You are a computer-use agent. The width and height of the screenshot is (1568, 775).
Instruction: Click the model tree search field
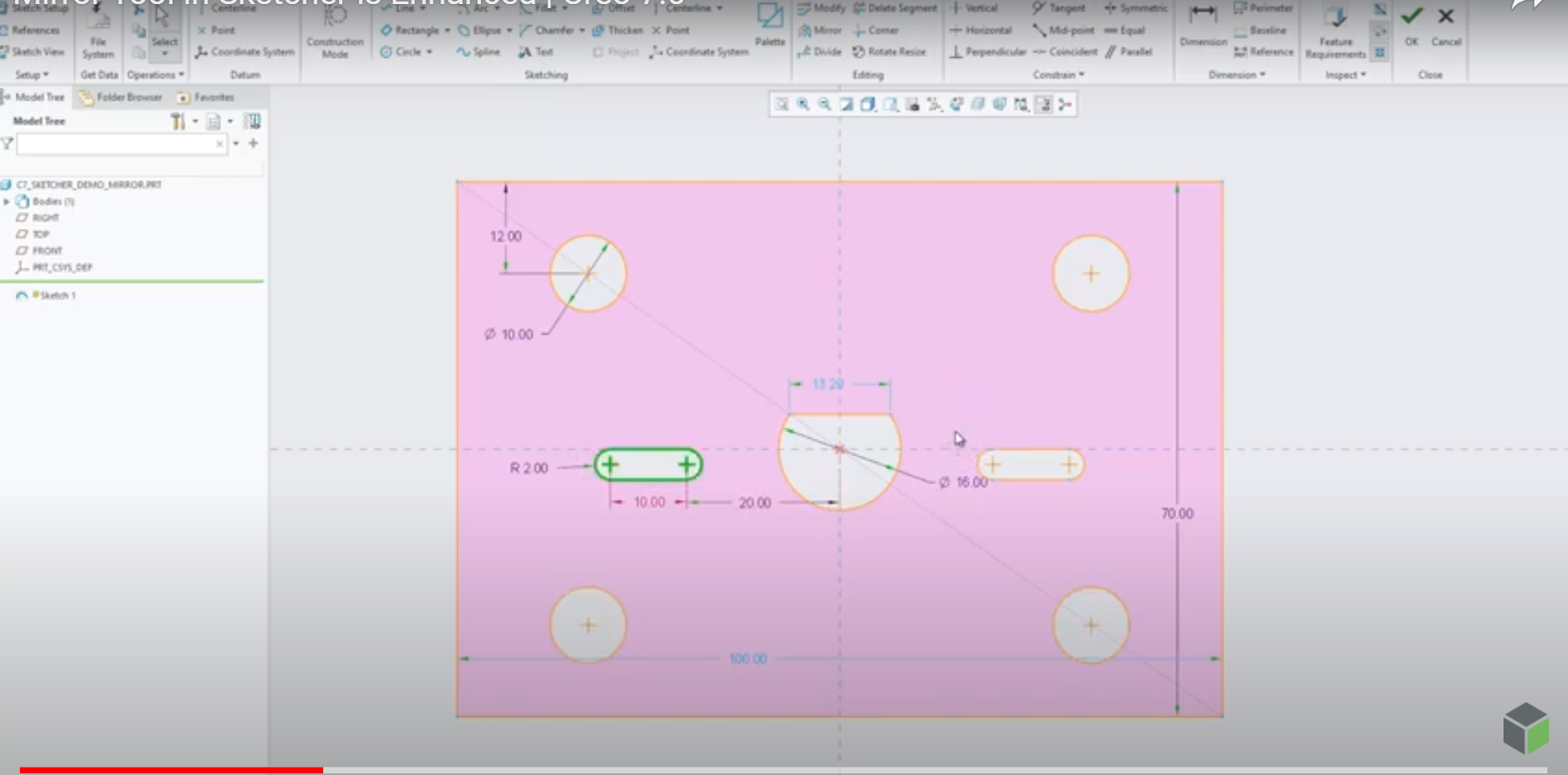[116, 144]
